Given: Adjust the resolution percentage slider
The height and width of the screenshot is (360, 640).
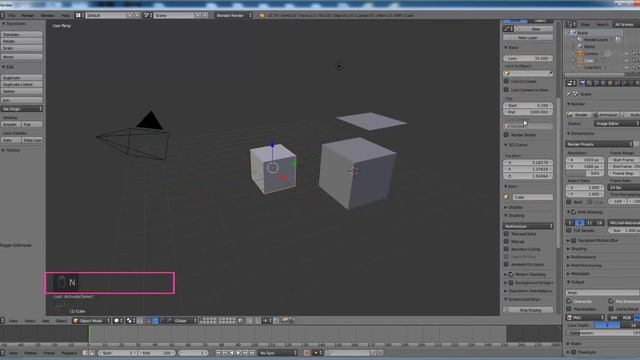Looking at the screenshot, I should coord(585,173).
